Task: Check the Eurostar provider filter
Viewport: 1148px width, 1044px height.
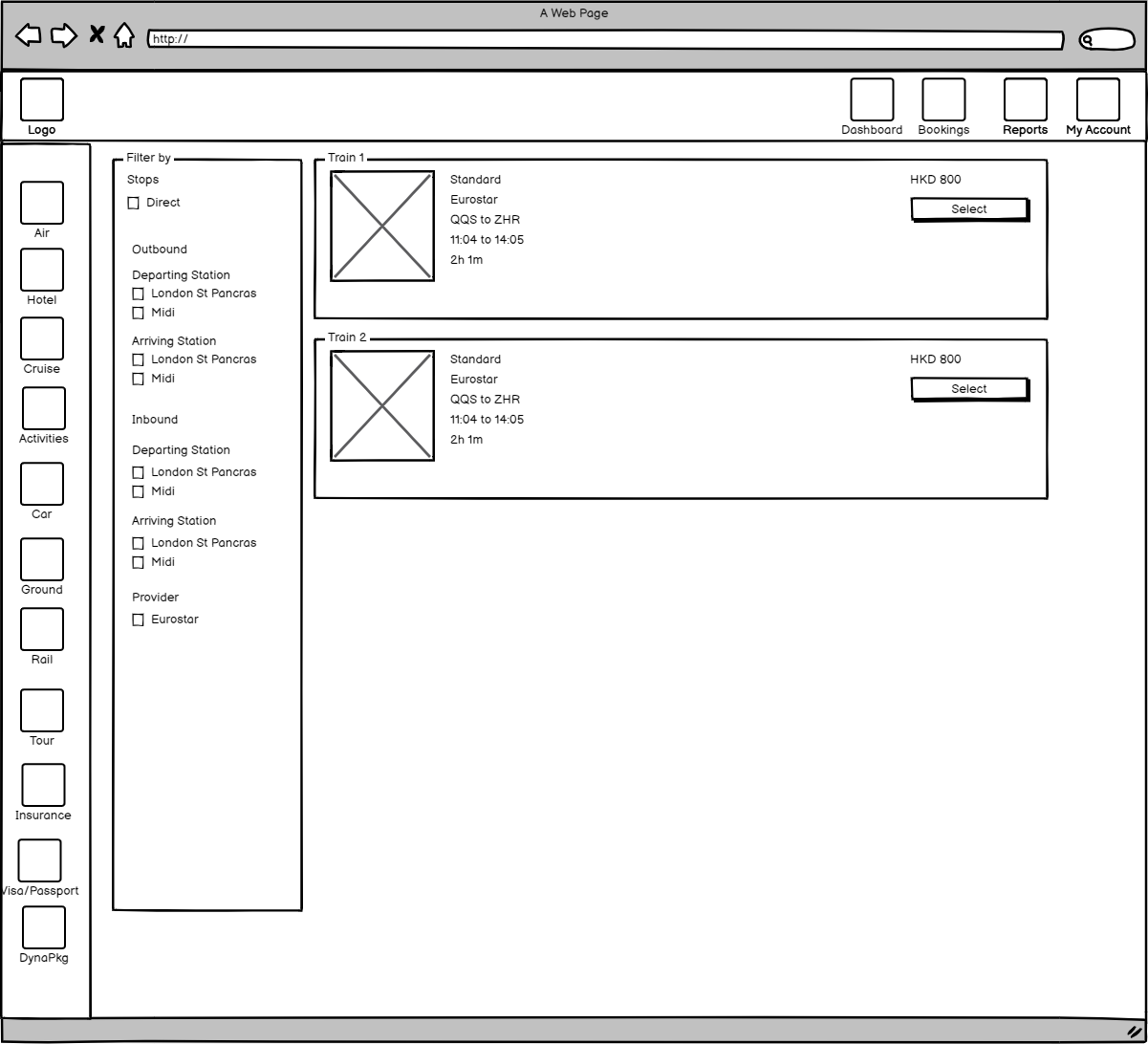Action: click(139, 620)
